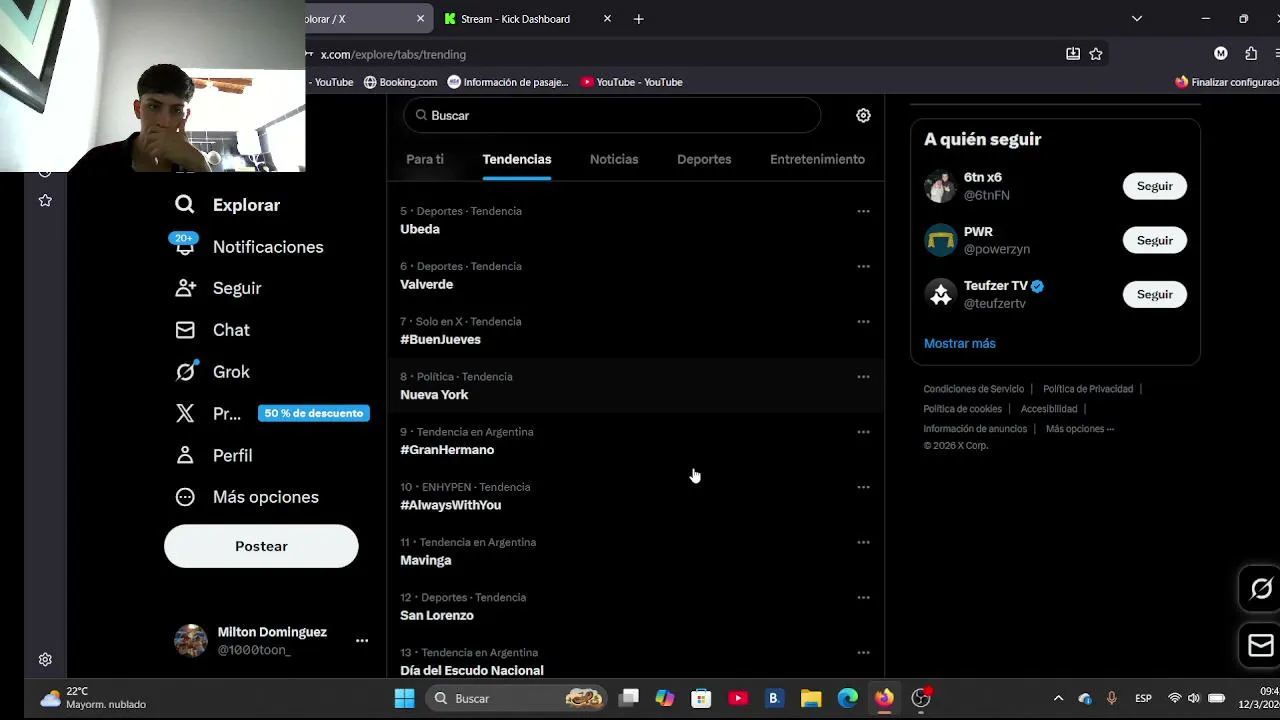Open the floating messages envelope button
This screenshot has height=720, width=1280.
click(x=1260, y=645)
